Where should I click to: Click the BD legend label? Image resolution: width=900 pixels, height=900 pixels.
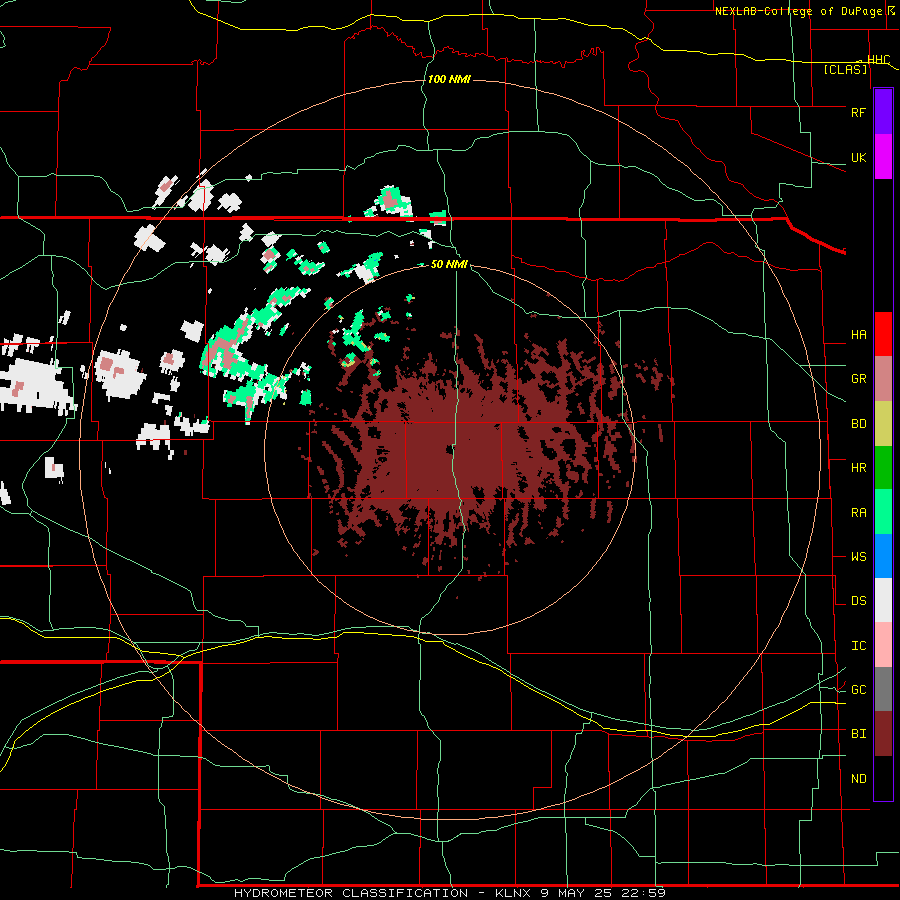[858, 424]
